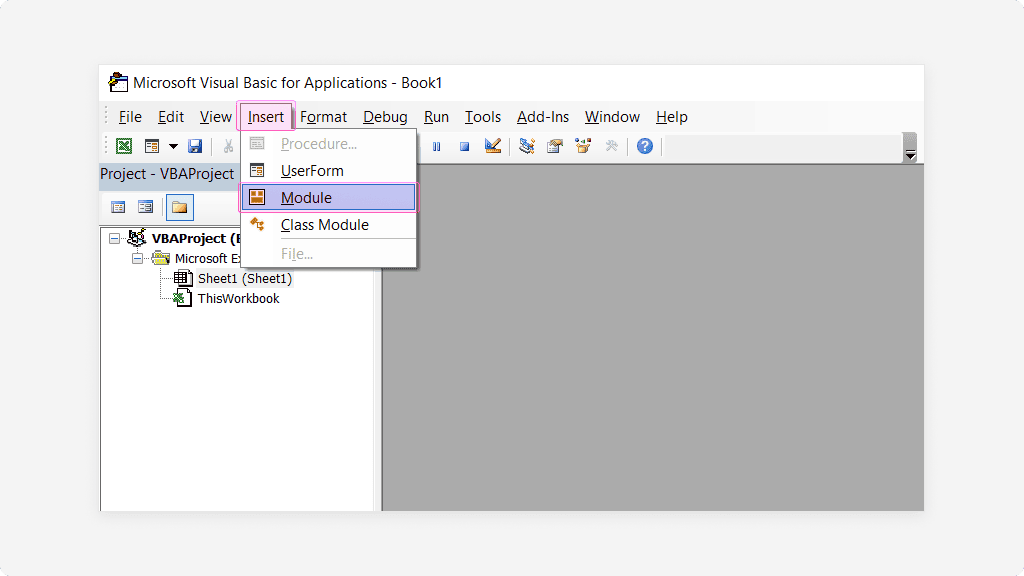Viewport: 1024px width, 576px height.
Task: Toggle Folders button in Project pane
Action: (x=180, y=208)
